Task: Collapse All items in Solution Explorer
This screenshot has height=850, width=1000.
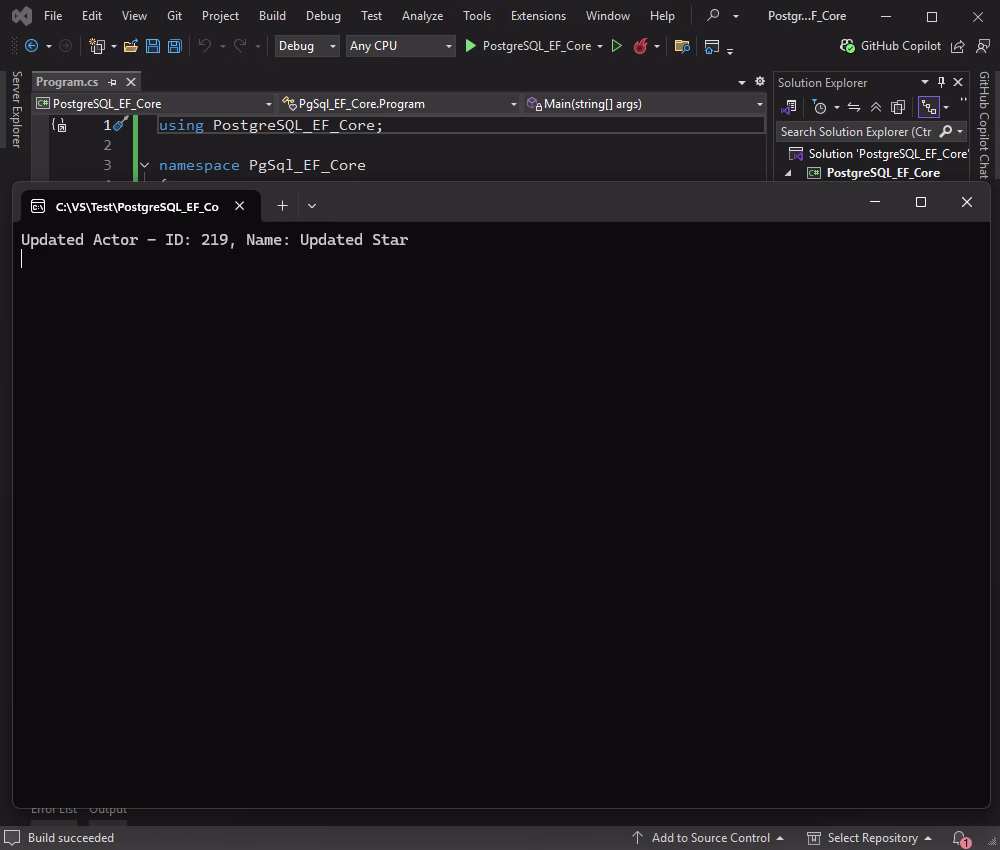Action: click(875, 107)
